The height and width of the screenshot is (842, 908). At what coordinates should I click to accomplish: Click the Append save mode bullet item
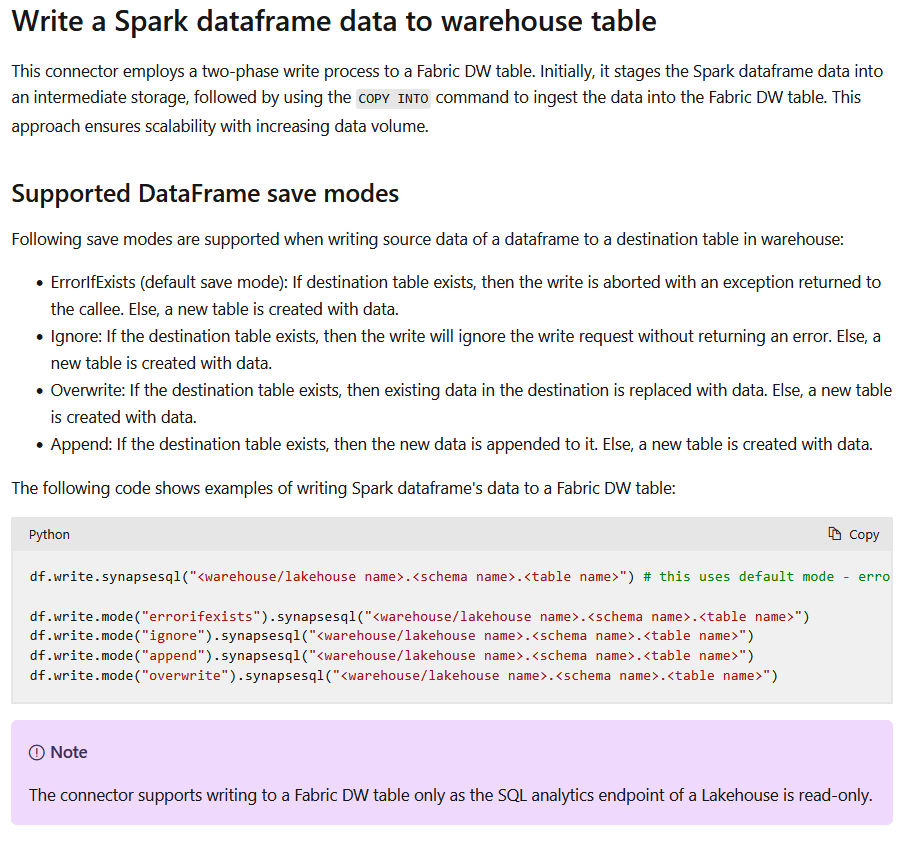(x=461, y=444)
